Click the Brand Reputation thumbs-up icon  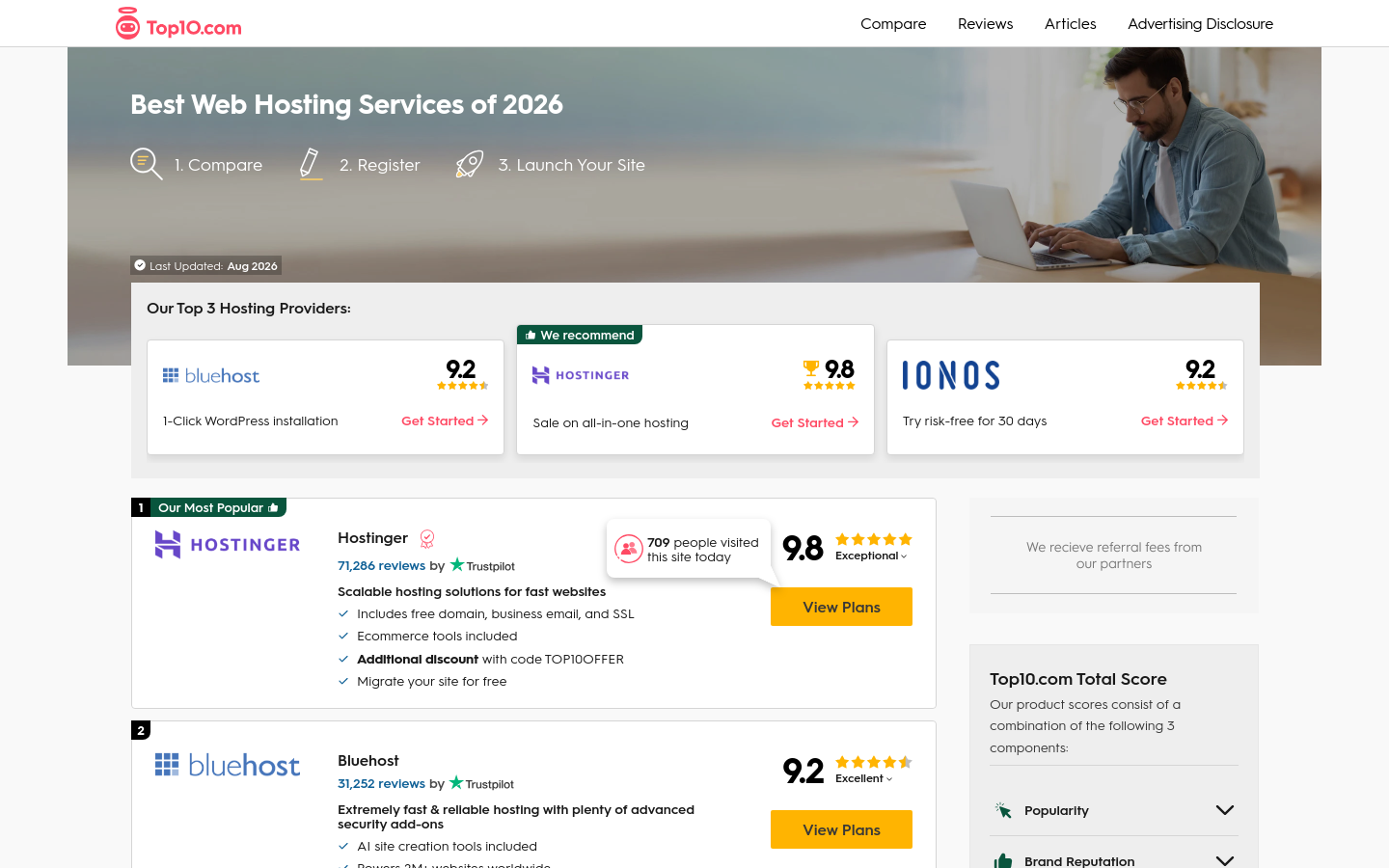click(1003, 860)
